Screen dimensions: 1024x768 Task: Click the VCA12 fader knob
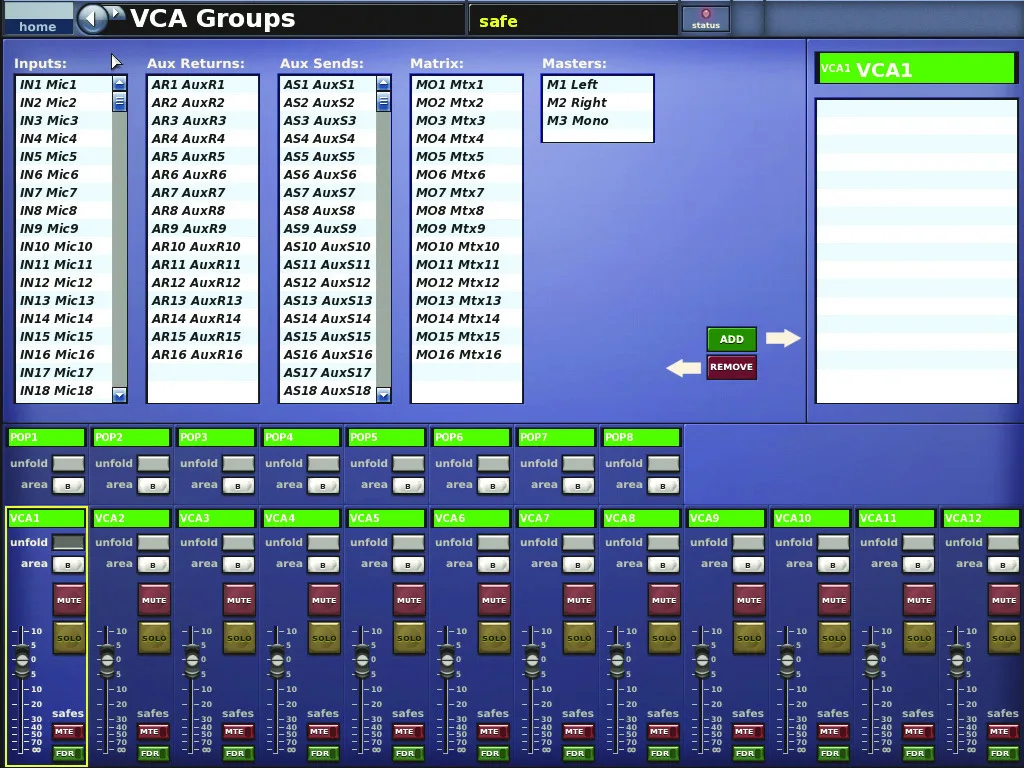pyautogui.click(x=957, y=660)
